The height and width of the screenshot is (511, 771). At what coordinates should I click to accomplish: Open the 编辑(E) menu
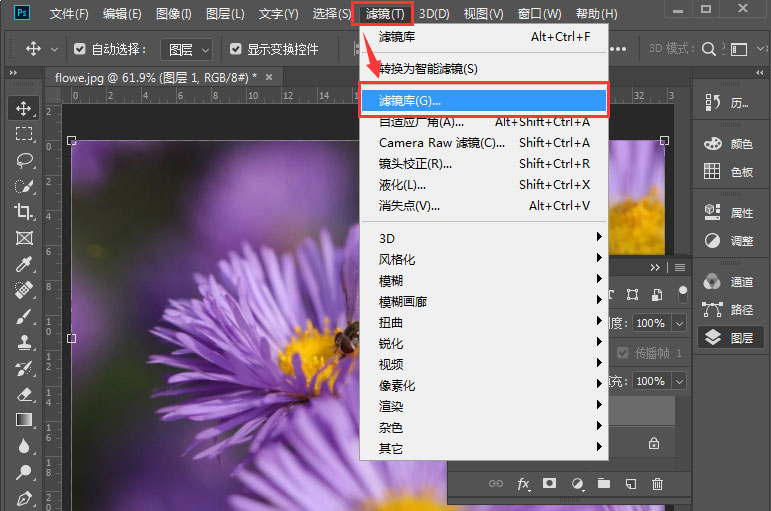[122, 14]
